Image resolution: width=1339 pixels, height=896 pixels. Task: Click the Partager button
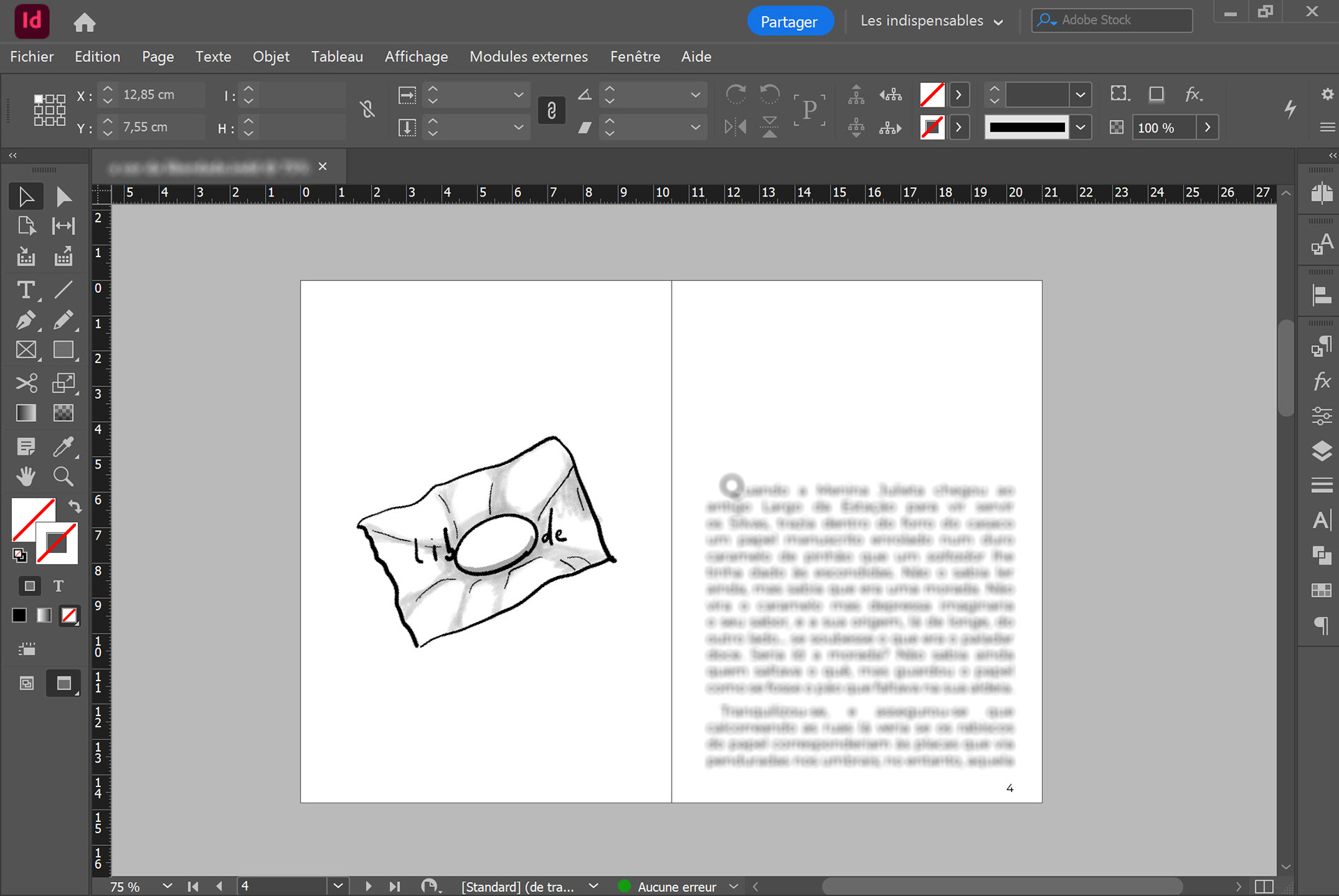789,21
